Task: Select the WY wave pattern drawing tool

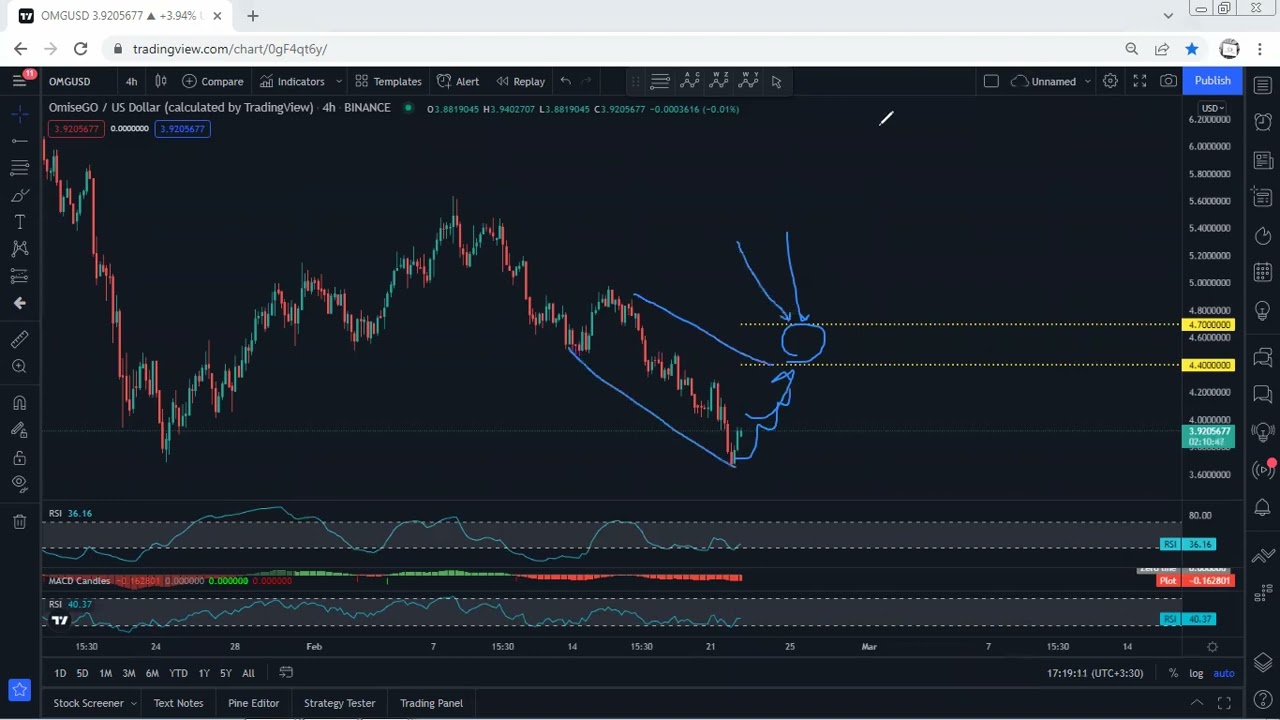Action: click(x=748, y=81)
